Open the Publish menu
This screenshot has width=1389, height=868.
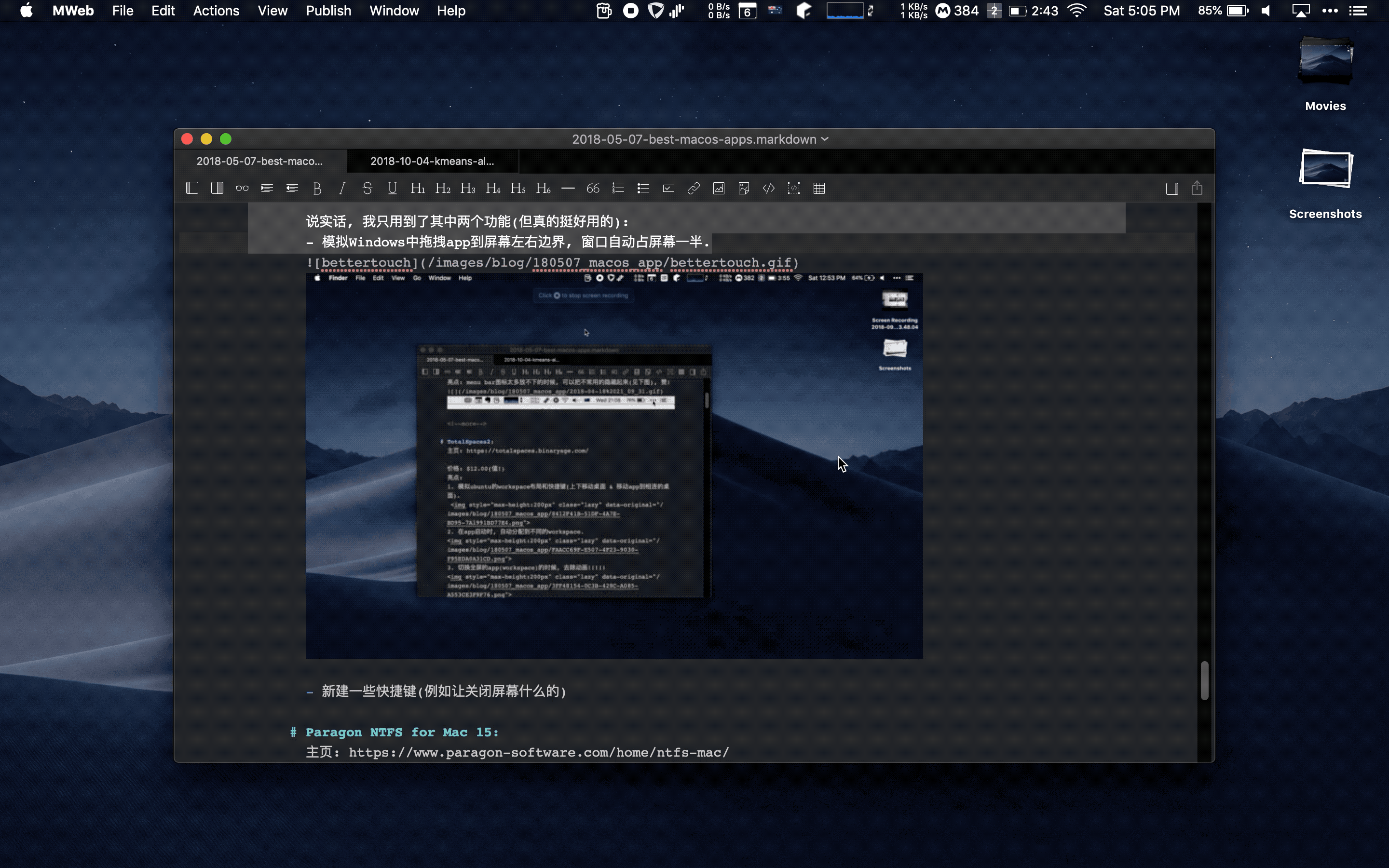(x=328, y=11)
